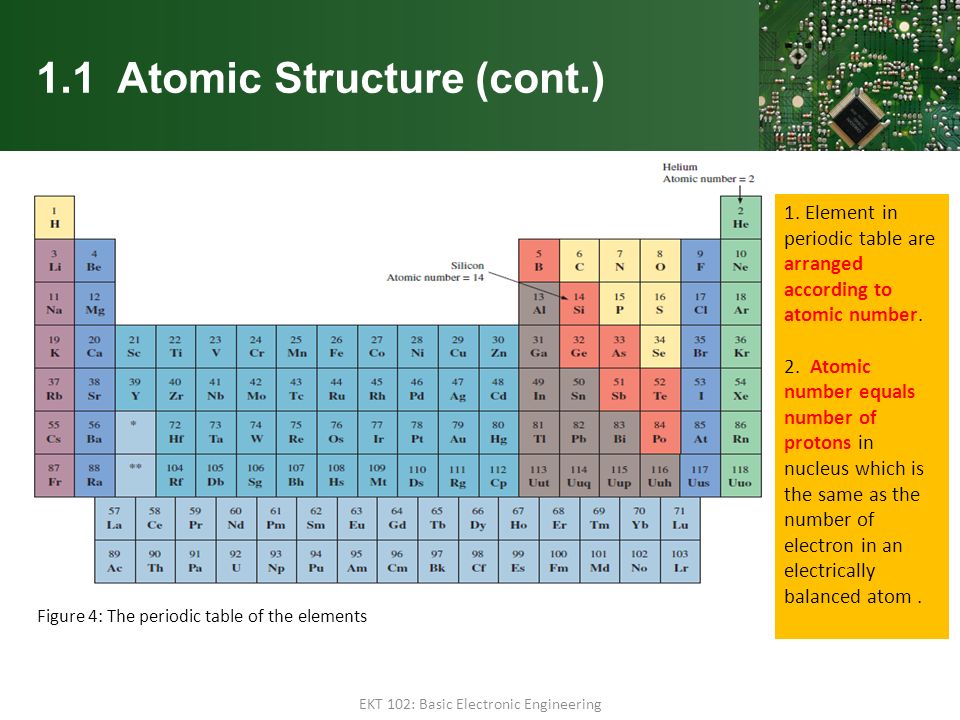Viewport: 960px width, 720px height.
Task: Select the Aluminium (Al) cell
Action: click(539, 303)
